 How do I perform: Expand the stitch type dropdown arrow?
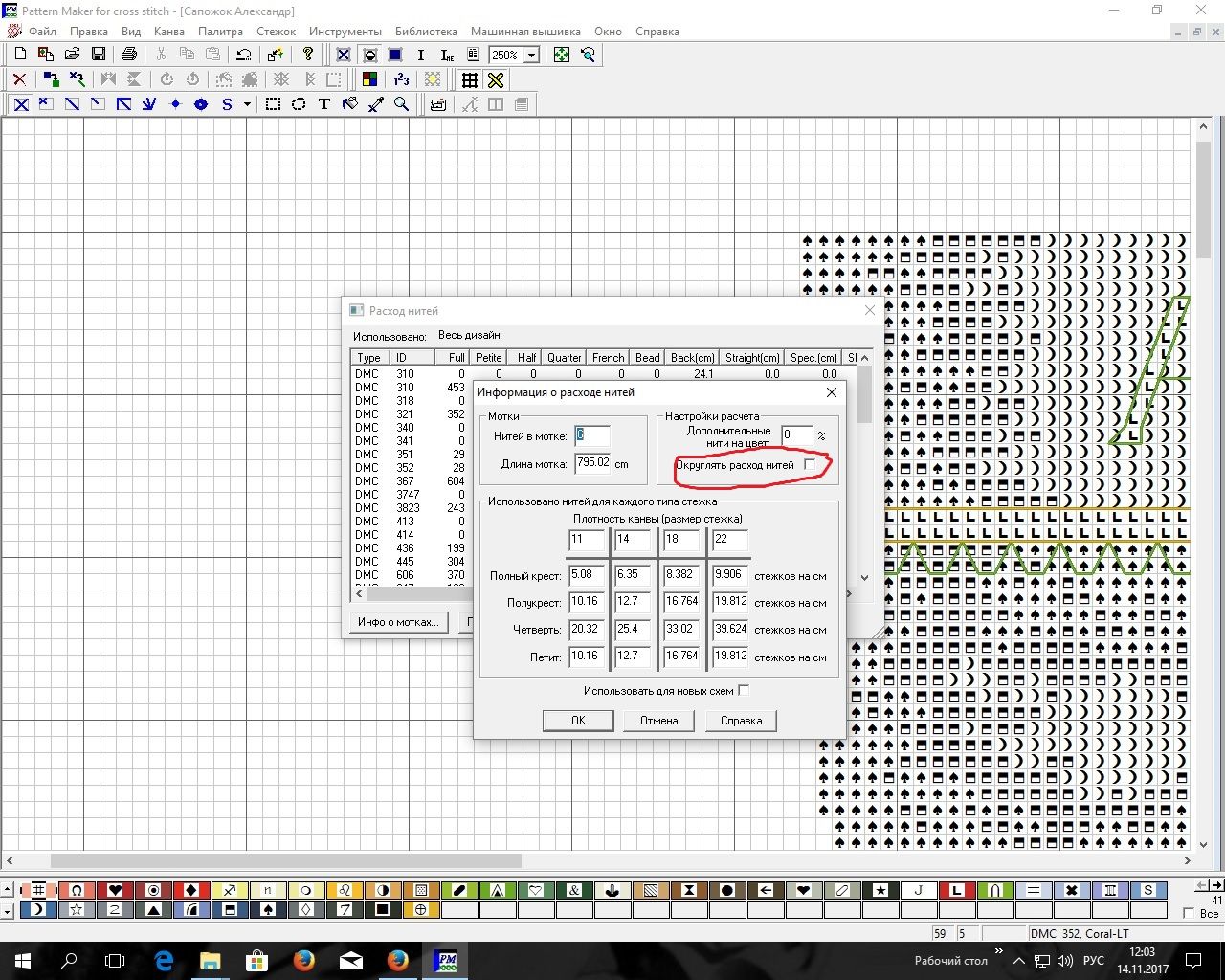[x=247, y=104]
